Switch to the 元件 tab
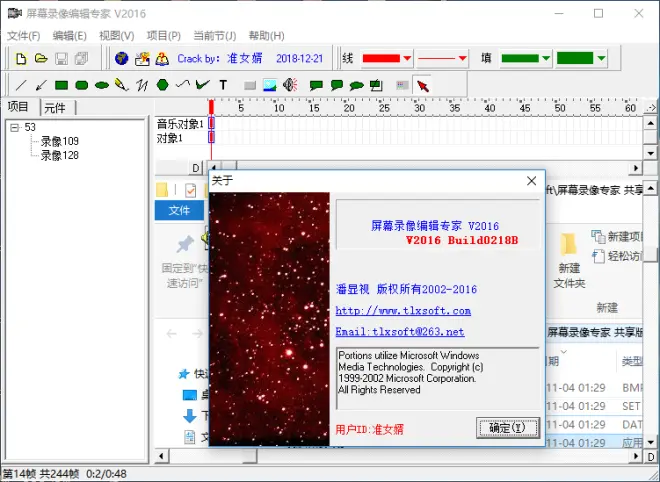The height and width of the screenshot is (482, 660). pyautogui.click(x=55, y=108)
